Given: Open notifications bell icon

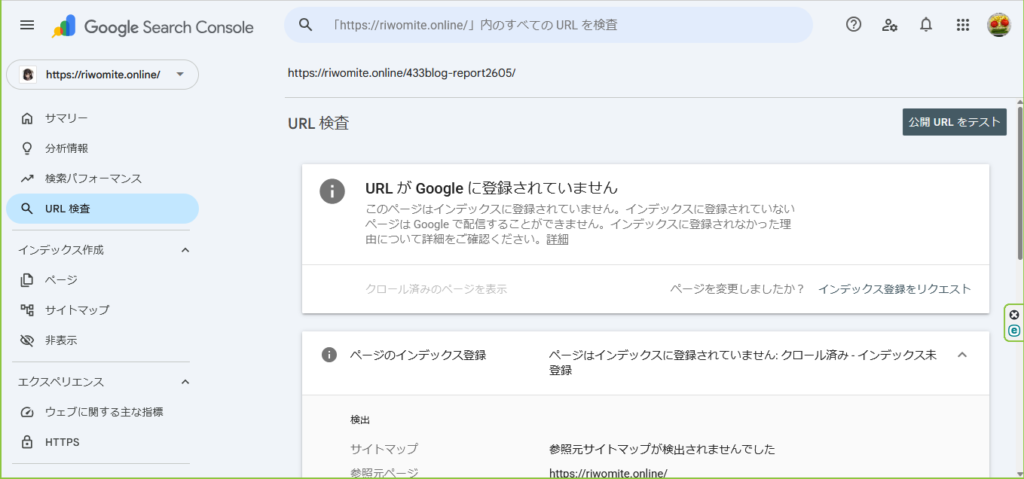Looking at the screenshot, I should tap(925, 25).
